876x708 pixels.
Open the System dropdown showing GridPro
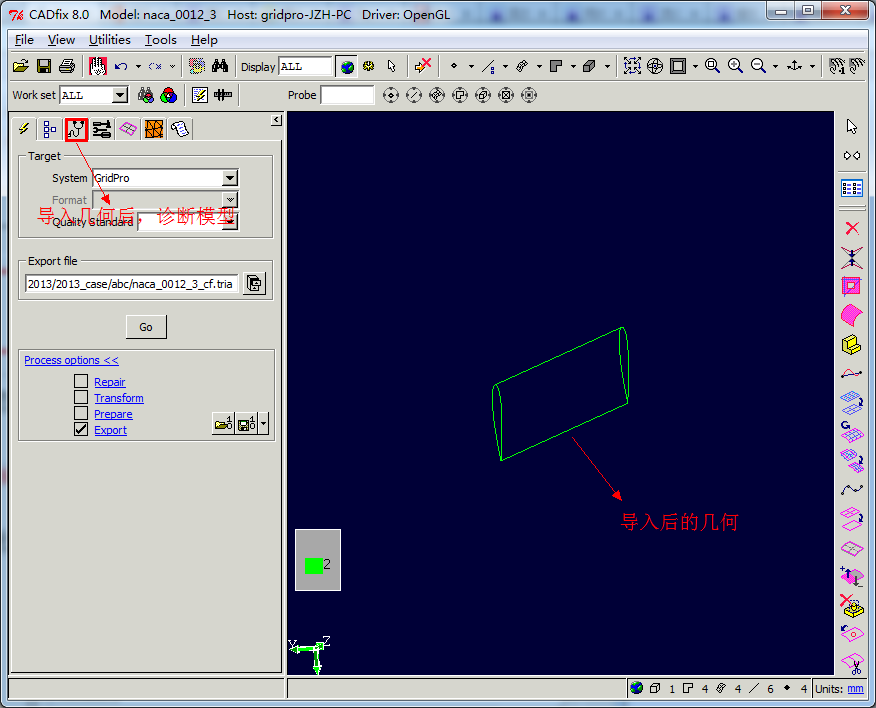coord(230,178)
